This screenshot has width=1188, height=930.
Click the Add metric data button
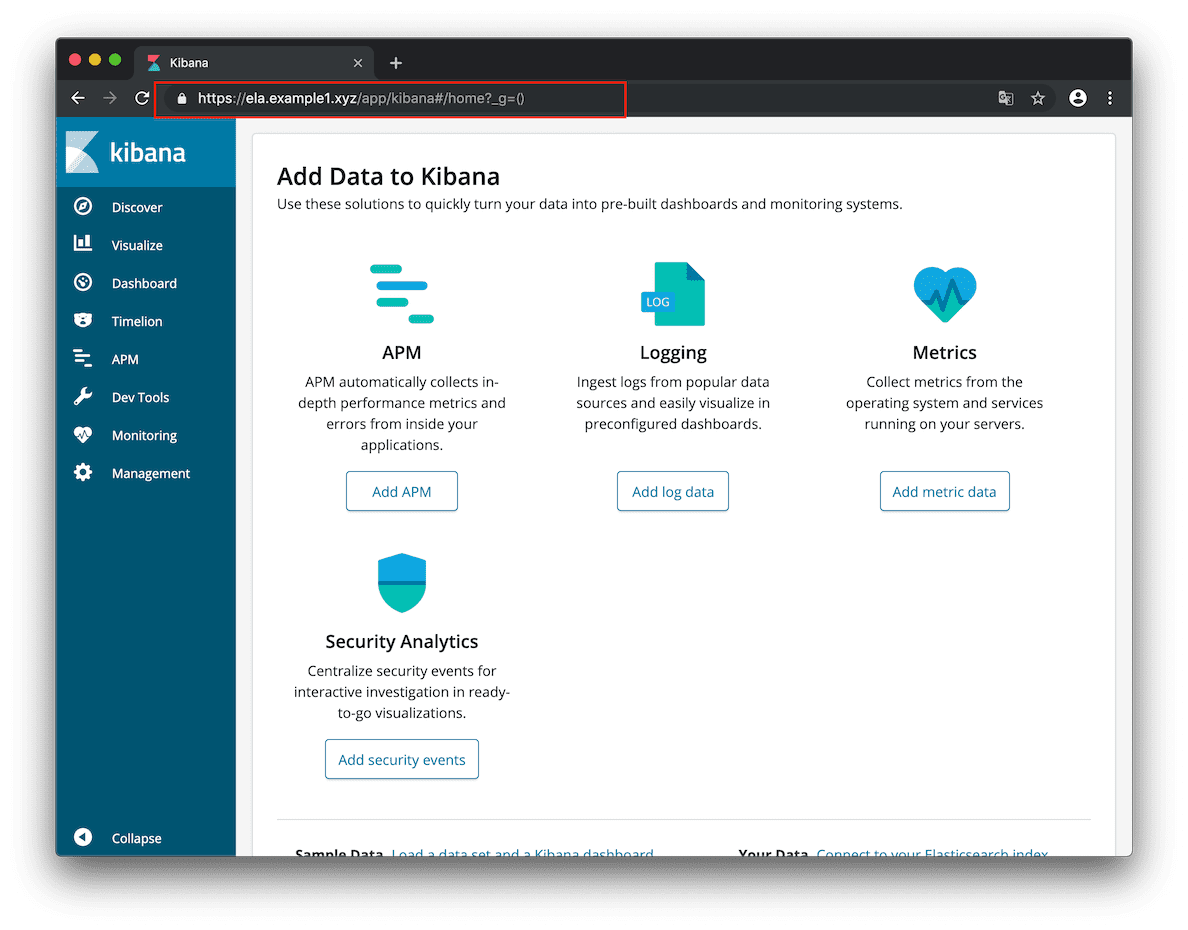[x=944, y=491]
